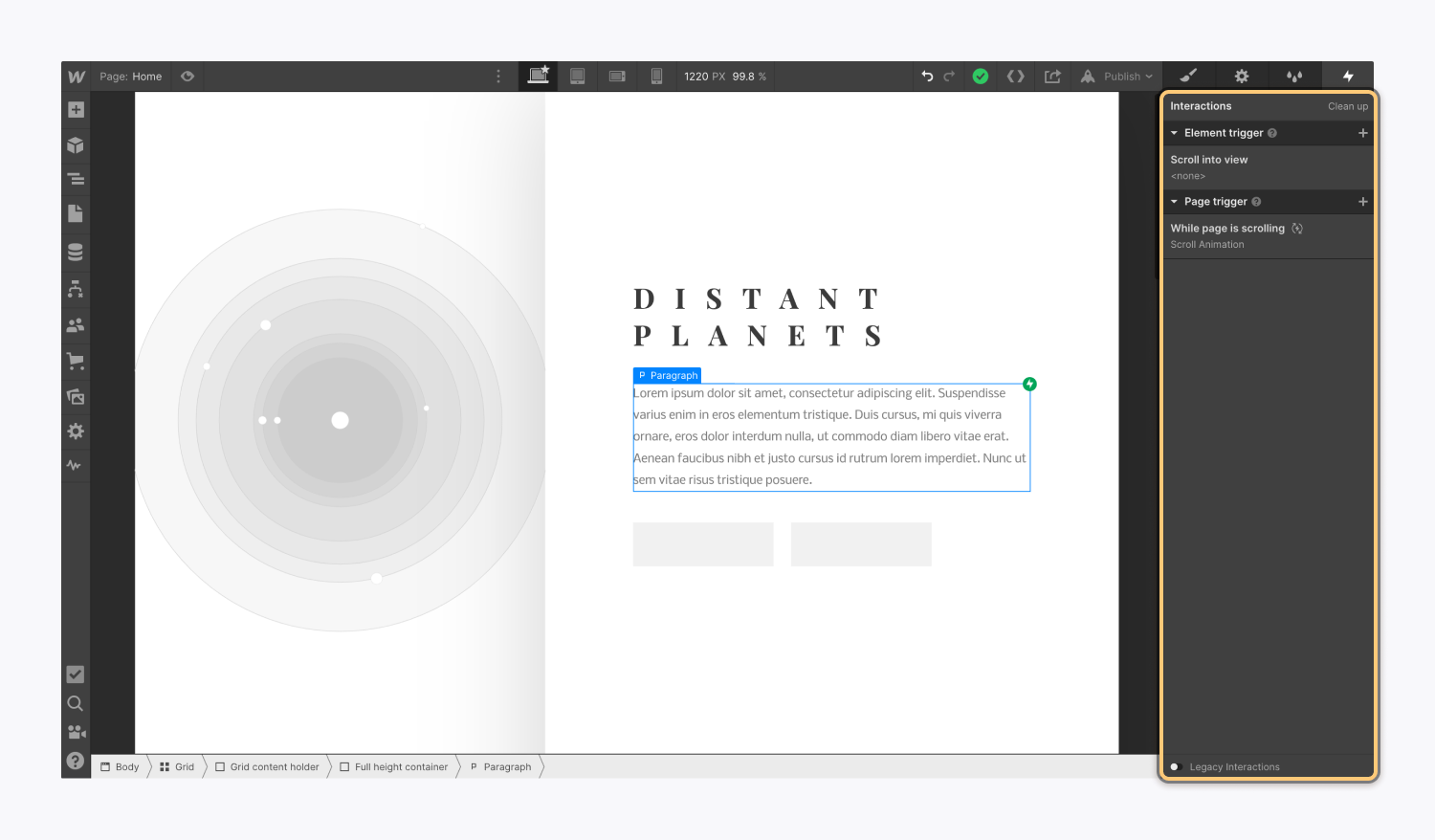
Task: Select the Lorem ipsum paragraph text
Action: click(831, 437)
